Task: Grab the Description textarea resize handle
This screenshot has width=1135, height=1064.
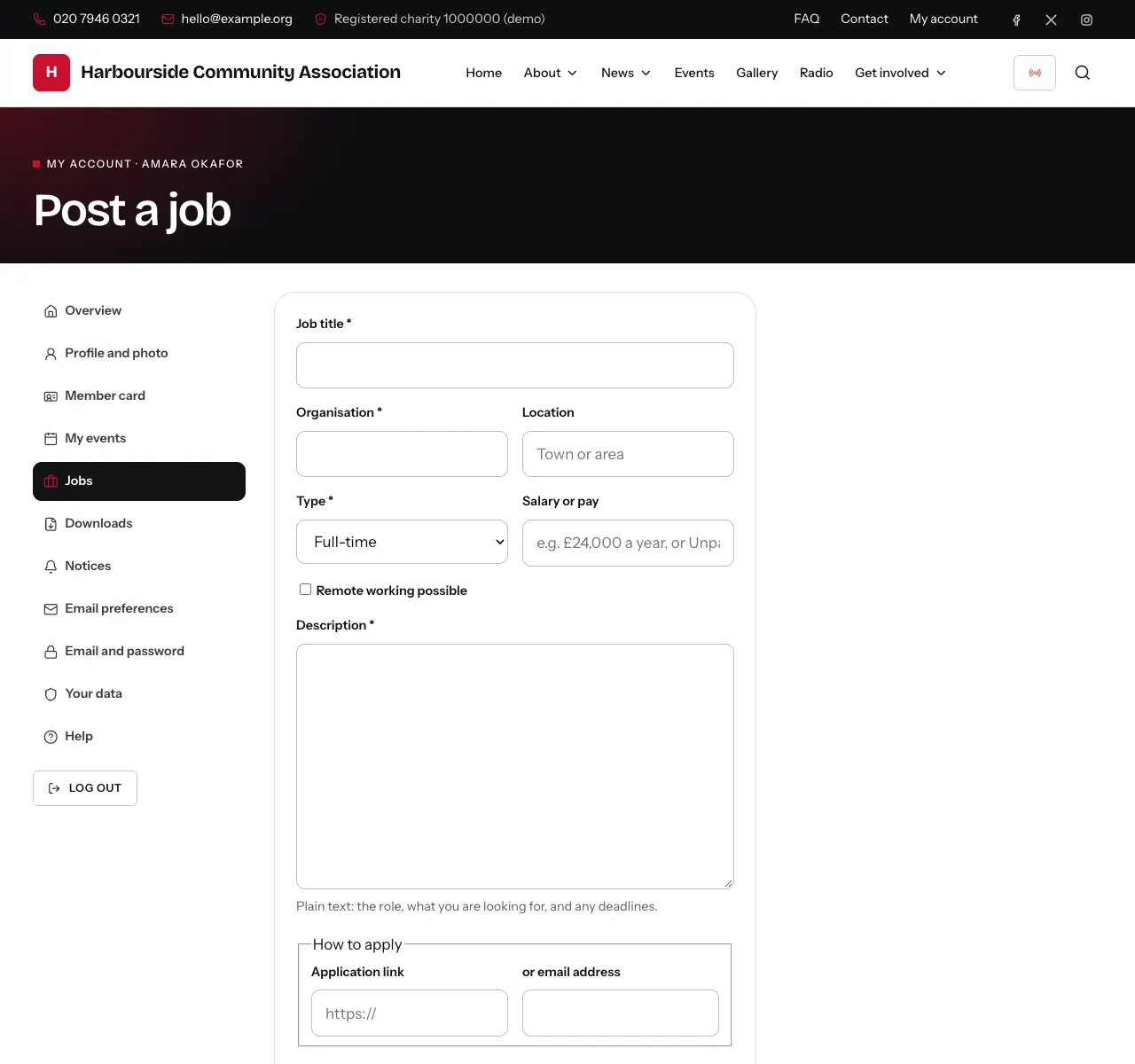Action: (x=728, y=883)
